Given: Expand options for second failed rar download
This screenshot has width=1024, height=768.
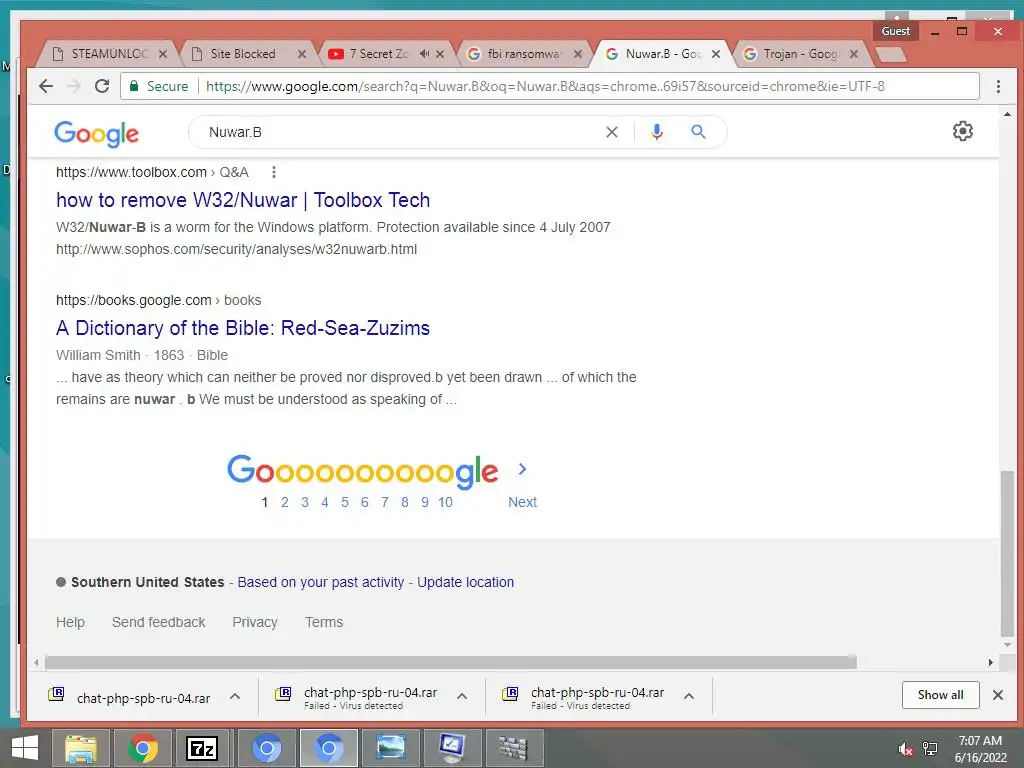Looking at the screenshot, I should tap(462, 696).
